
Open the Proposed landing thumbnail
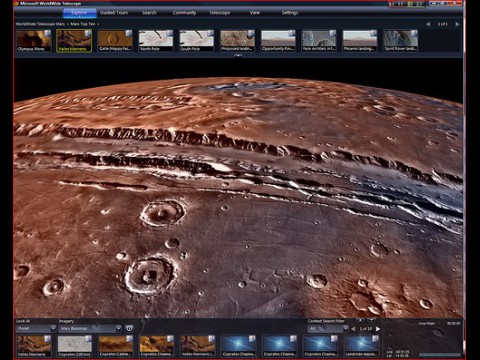pos(237,41)
